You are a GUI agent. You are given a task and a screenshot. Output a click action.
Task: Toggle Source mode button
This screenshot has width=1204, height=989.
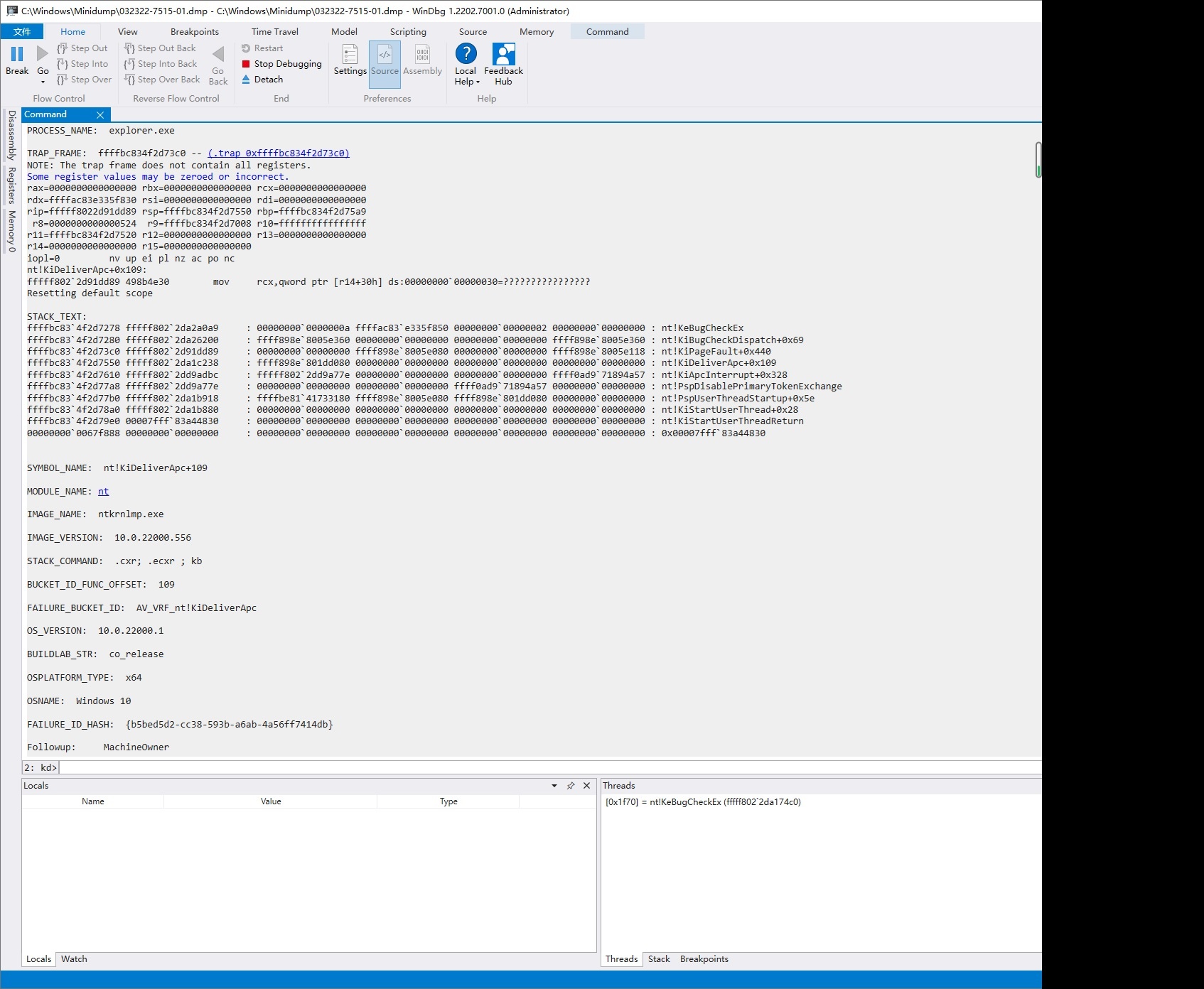point(385,64)
